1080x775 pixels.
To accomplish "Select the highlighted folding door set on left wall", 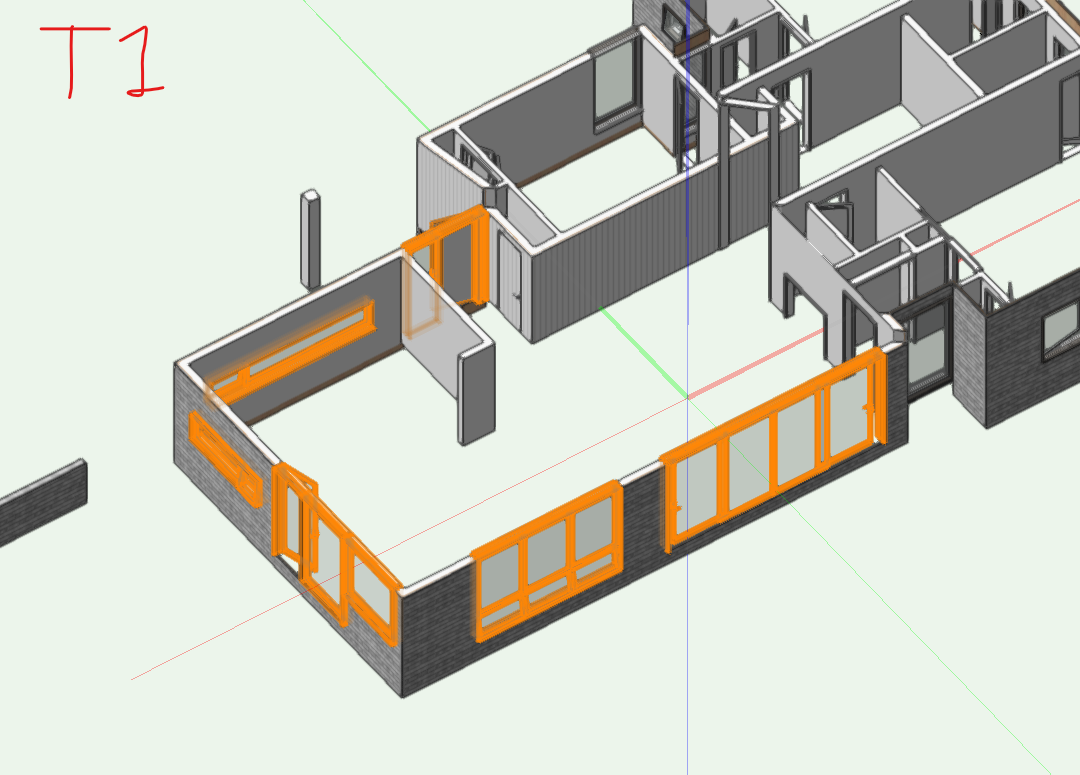I will click(330, 550).
